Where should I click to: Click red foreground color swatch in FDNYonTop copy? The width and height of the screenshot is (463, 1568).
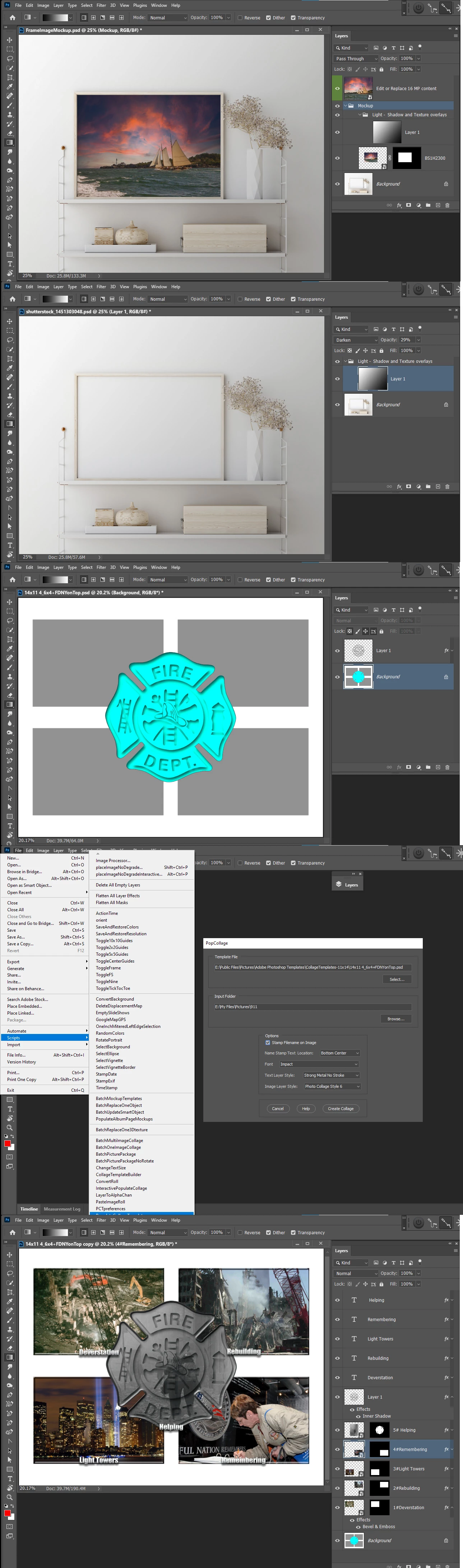click(x=7, y=1513)
